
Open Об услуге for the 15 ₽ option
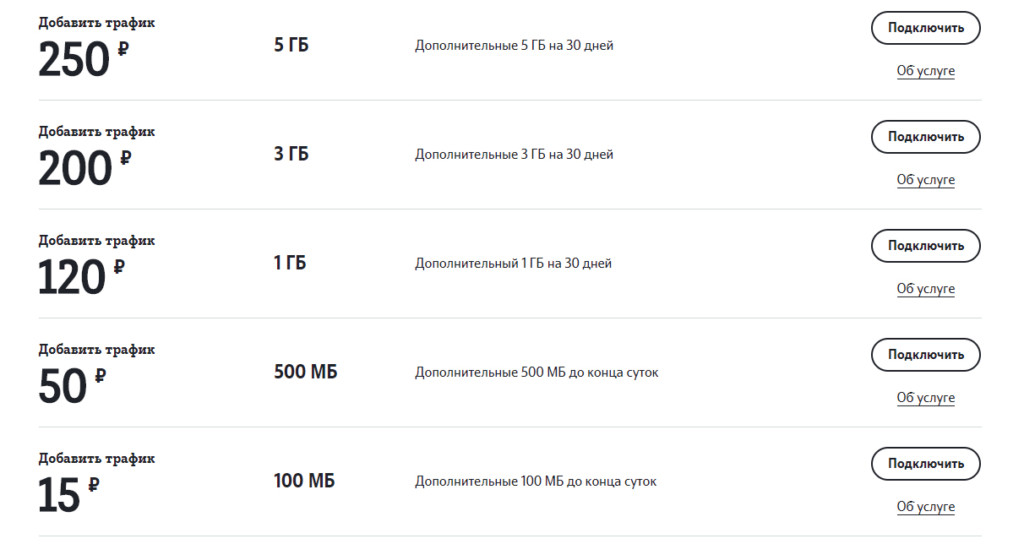point(925,507)
